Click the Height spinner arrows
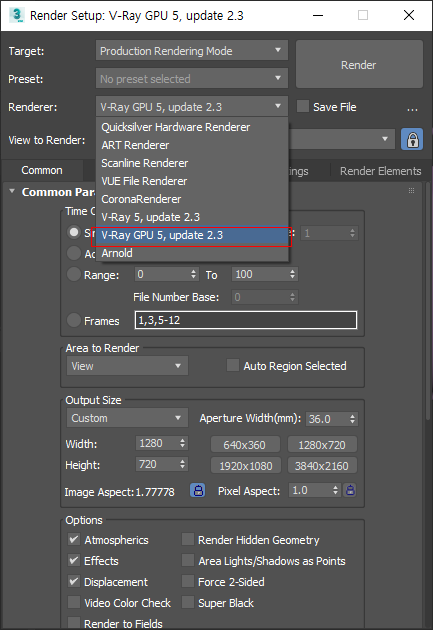433x630 pixels. click(183, 464)
